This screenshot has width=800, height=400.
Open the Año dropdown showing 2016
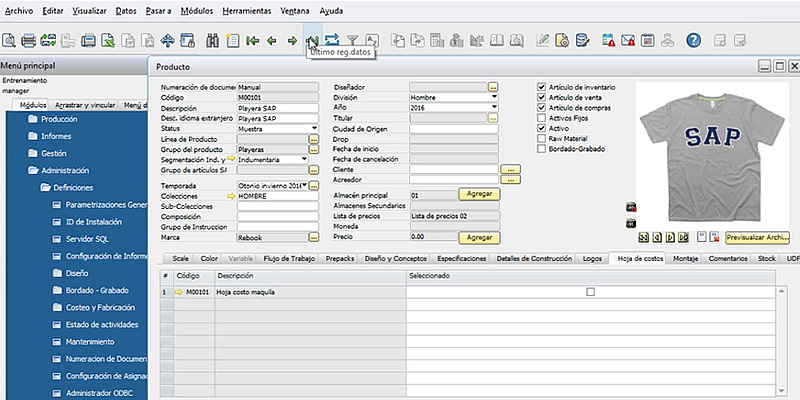(x=493, y=108)
